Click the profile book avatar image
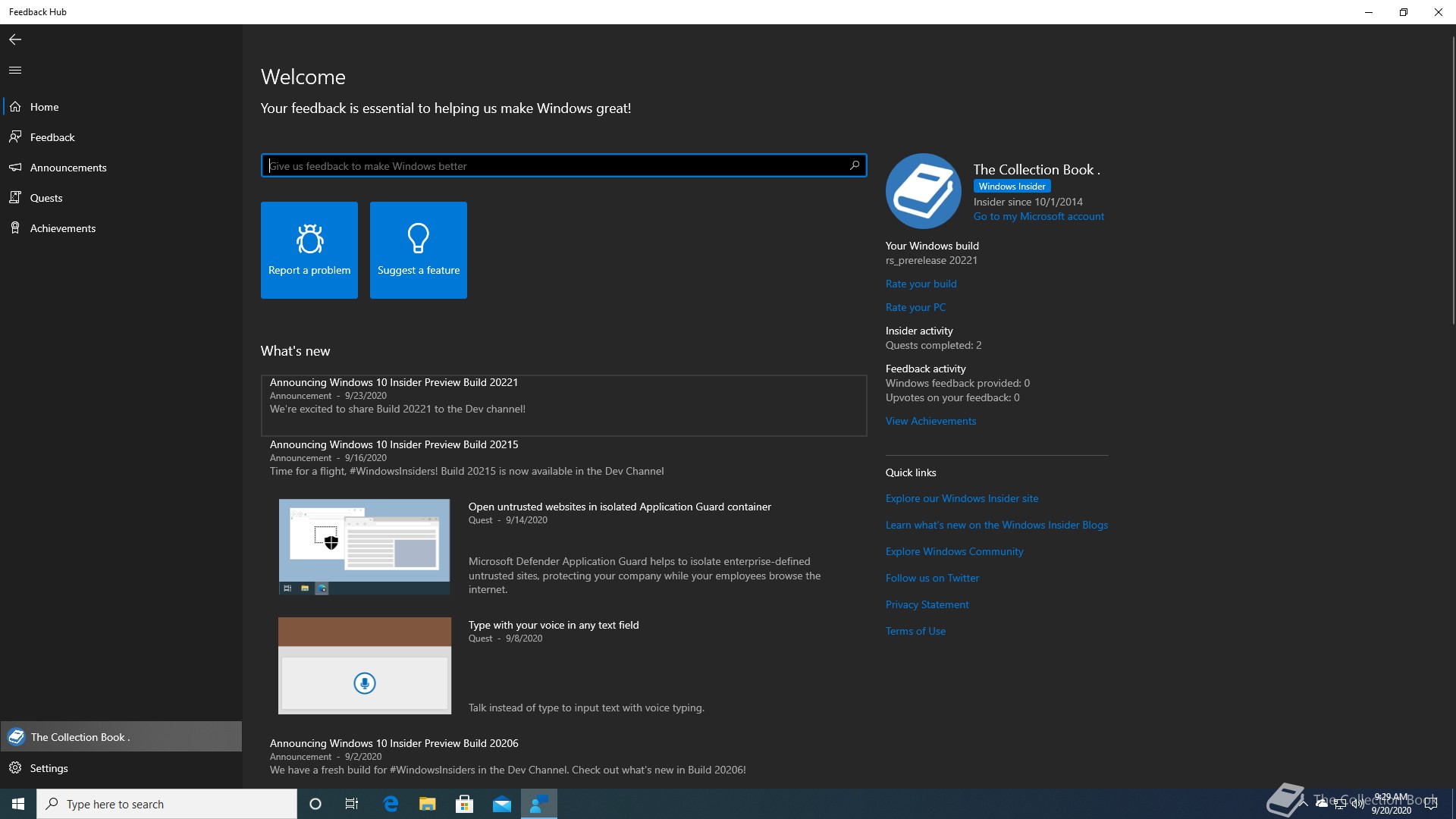Viewport: 1456px width, 819px height. [924, 191]
